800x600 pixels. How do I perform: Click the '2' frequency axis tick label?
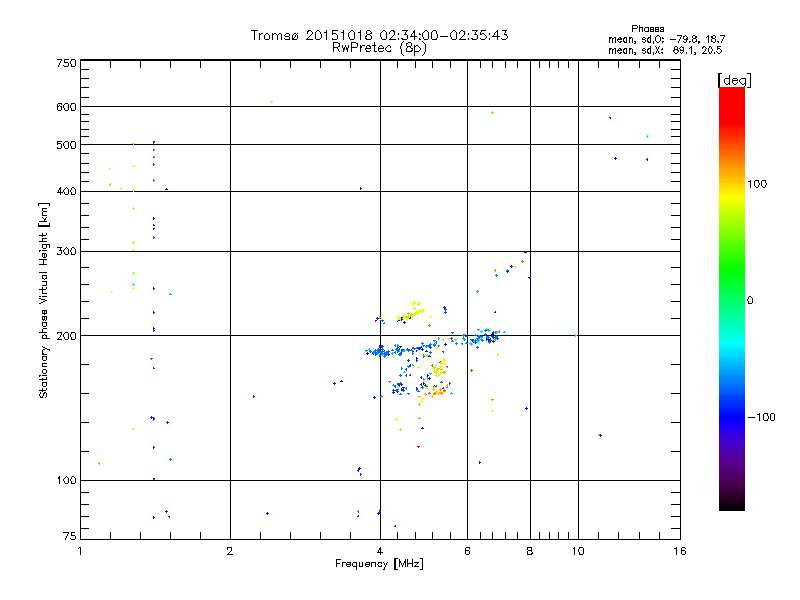[x=230, y=551]
